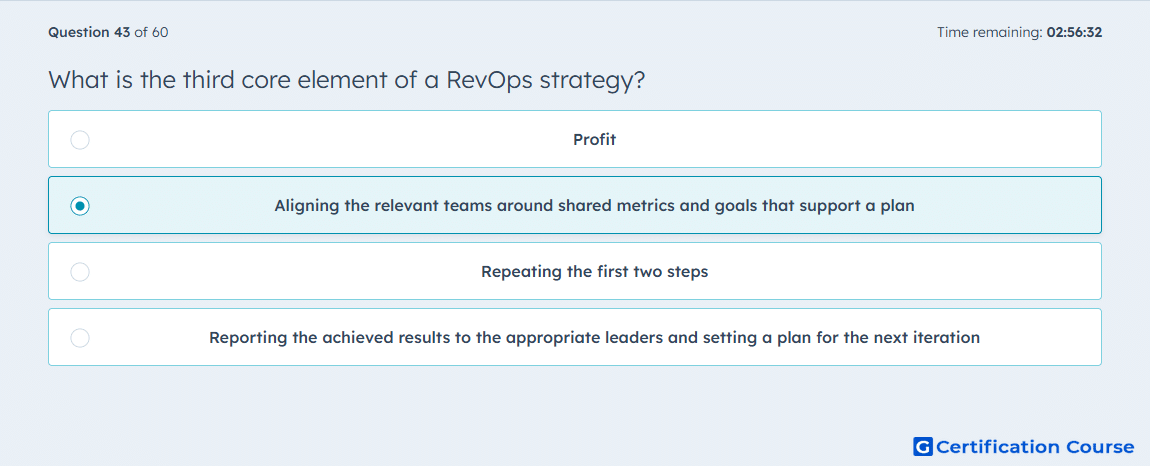
Task: Click the "Repeating the first two steps" label
Action: tap(594, 272)
